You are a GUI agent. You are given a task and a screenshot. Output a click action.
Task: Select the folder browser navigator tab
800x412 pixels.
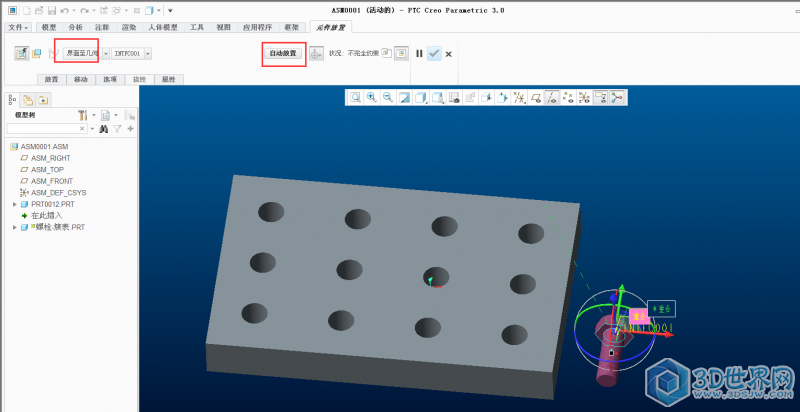(29, 100)
